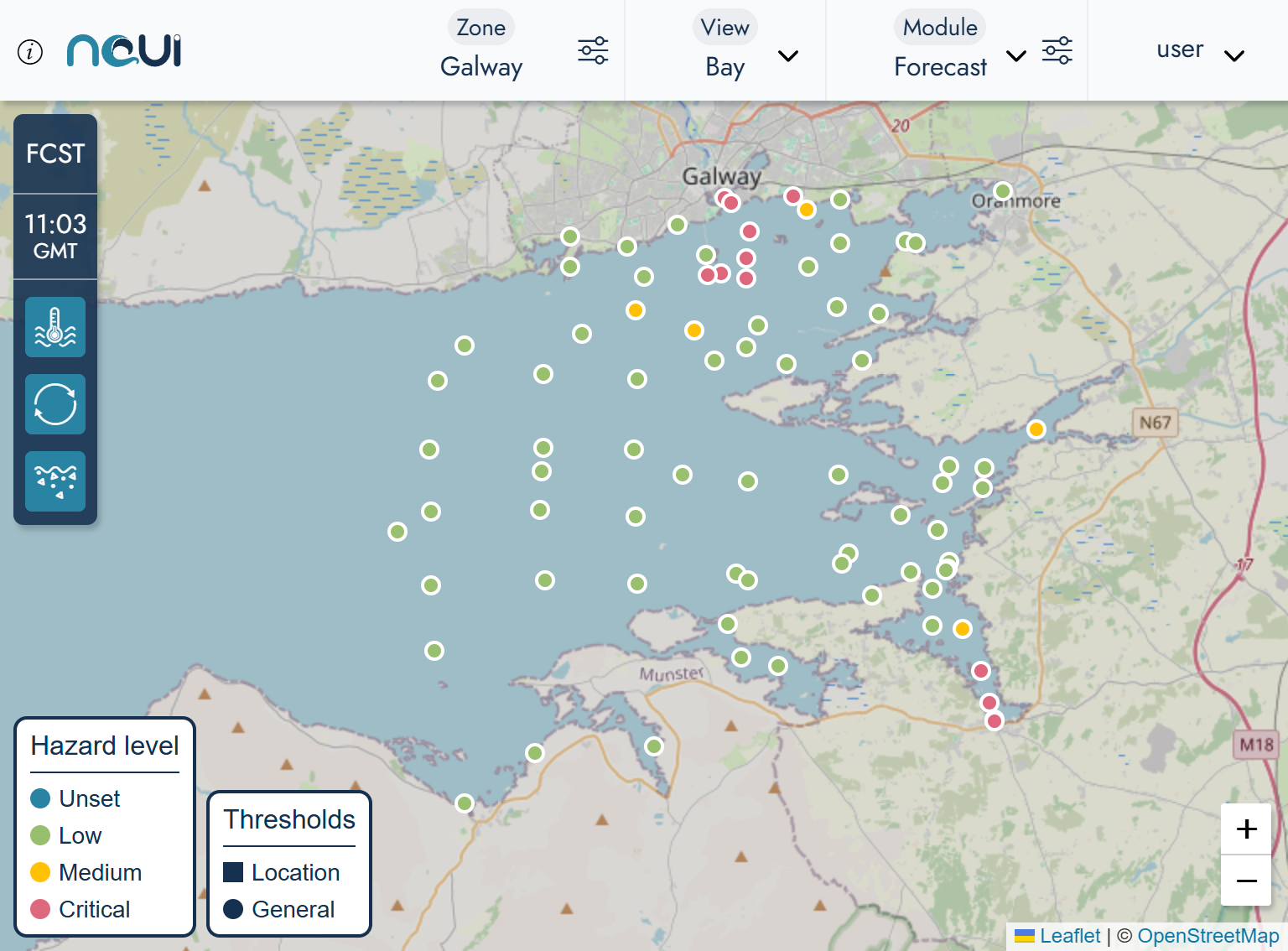1288x951 pixels.
Task: Expand the Module Forecast dropdown arrow
Action: (x=1015, y=56)
